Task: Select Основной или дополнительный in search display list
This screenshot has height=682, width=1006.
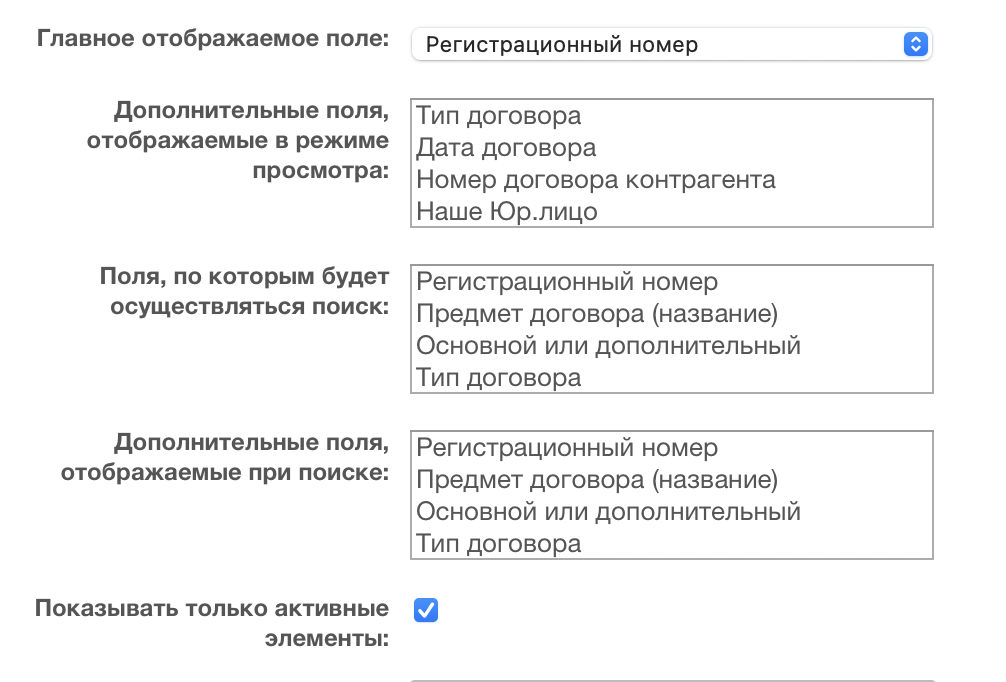Action: [609, 512]
